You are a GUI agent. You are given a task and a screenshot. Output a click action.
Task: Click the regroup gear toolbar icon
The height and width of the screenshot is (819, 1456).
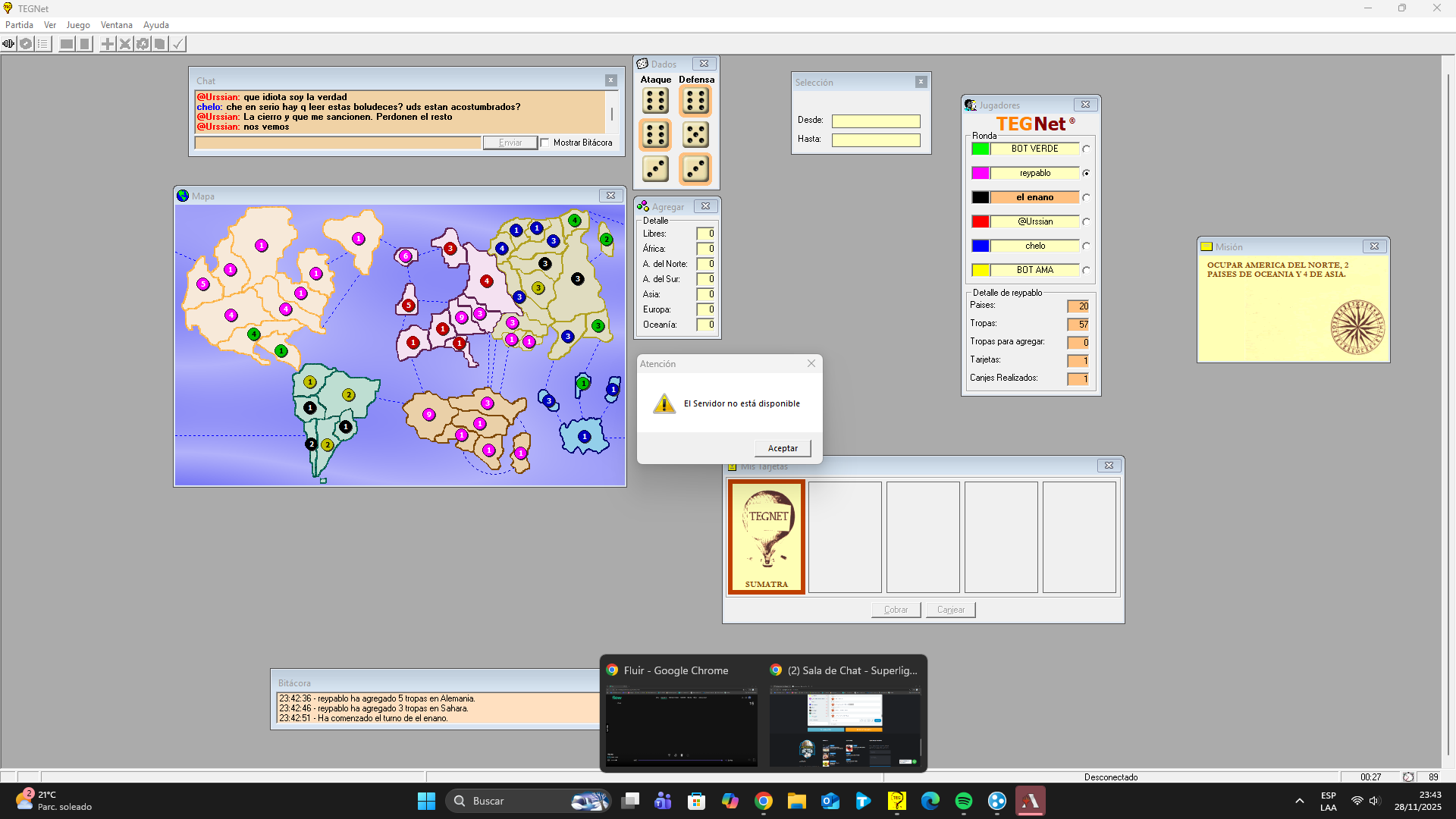[x=143, y=44]
